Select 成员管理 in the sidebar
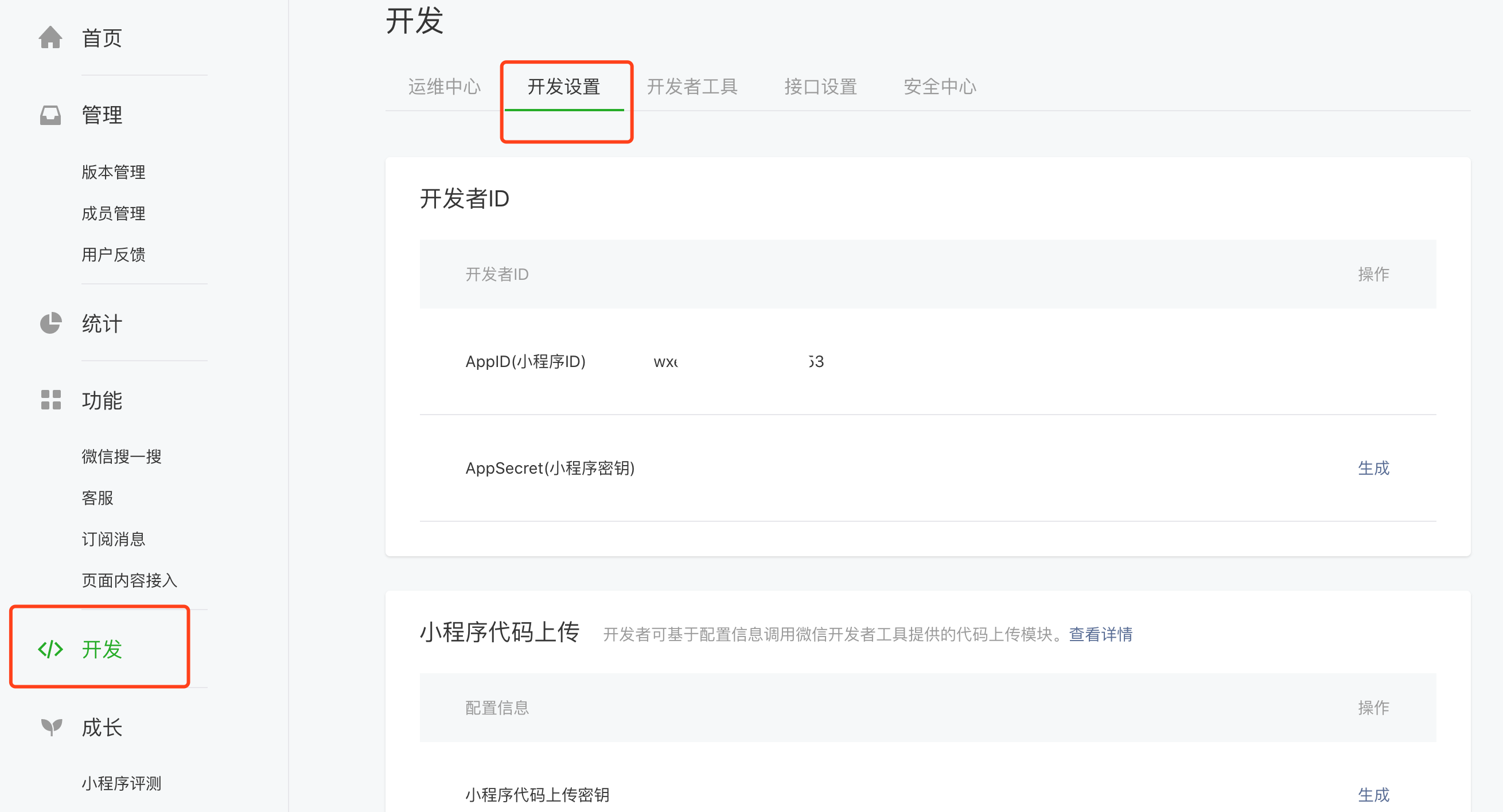 point(114,213)
